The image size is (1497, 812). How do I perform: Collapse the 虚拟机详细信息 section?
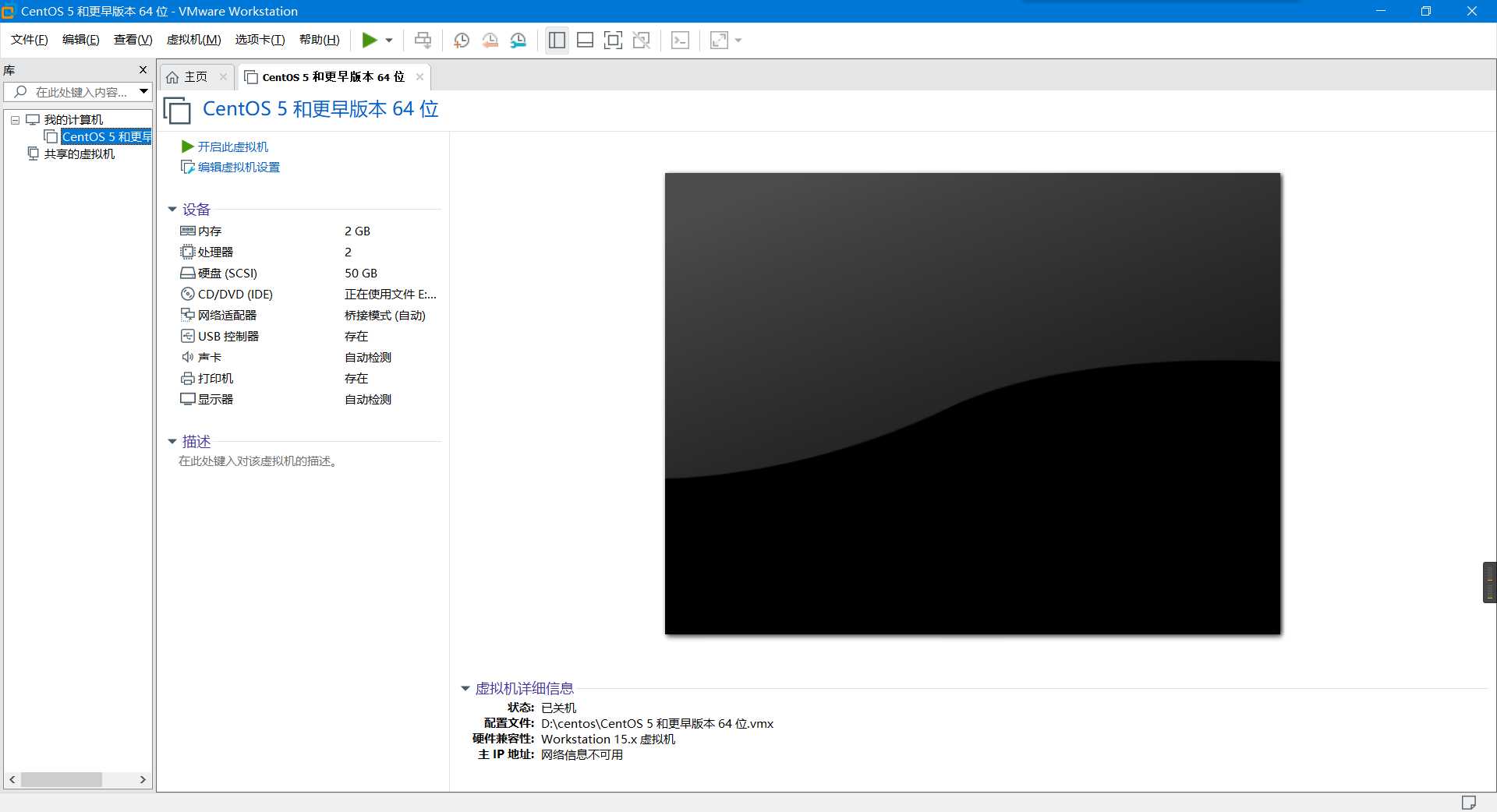pos(465,689)
